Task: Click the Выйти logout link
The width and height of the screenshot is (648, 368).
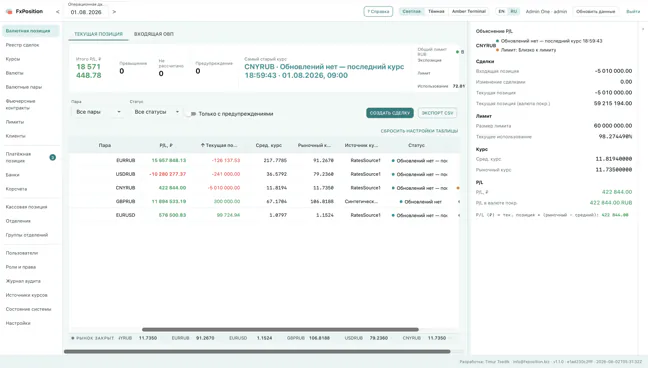Action: [633, 12]
